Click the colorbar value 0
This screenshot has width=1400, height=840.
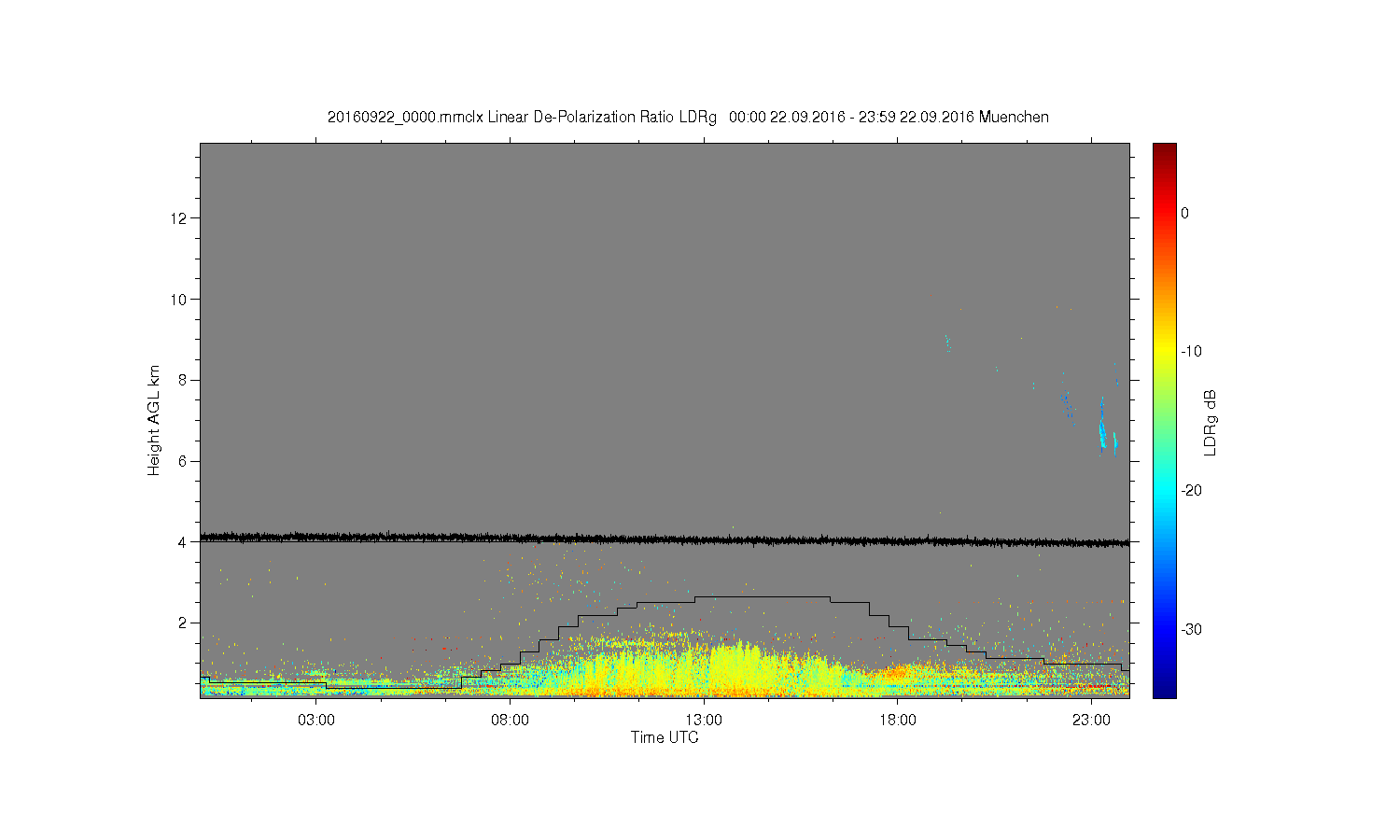pos(1184,213)
